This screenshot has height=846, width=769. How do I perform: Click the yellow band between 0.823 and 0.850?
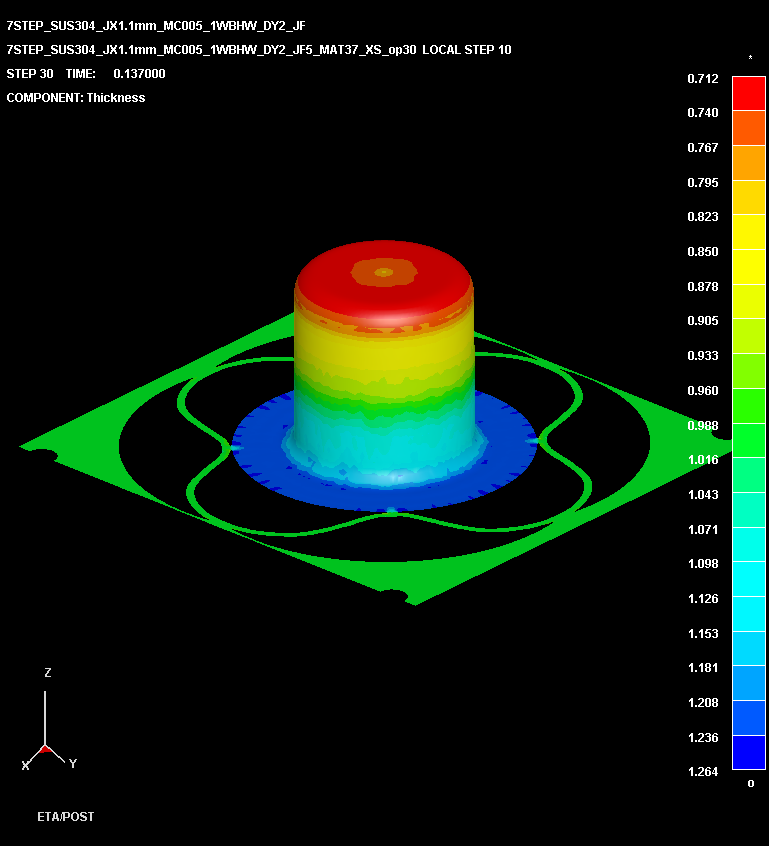click(748, 232)
